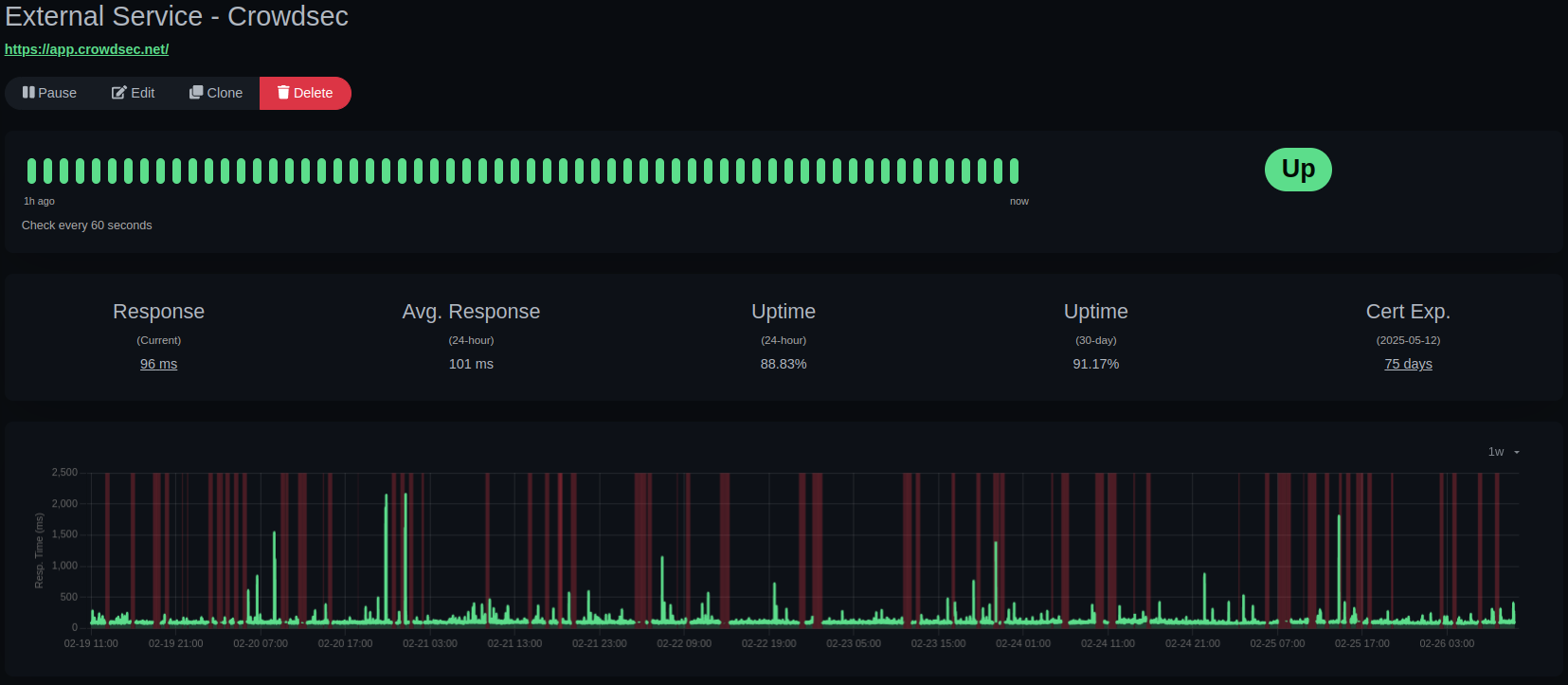Screen dimensions: 1568x685
Task: Click the '02-19 11:00' chart axis label
Action: click(91, 643)
